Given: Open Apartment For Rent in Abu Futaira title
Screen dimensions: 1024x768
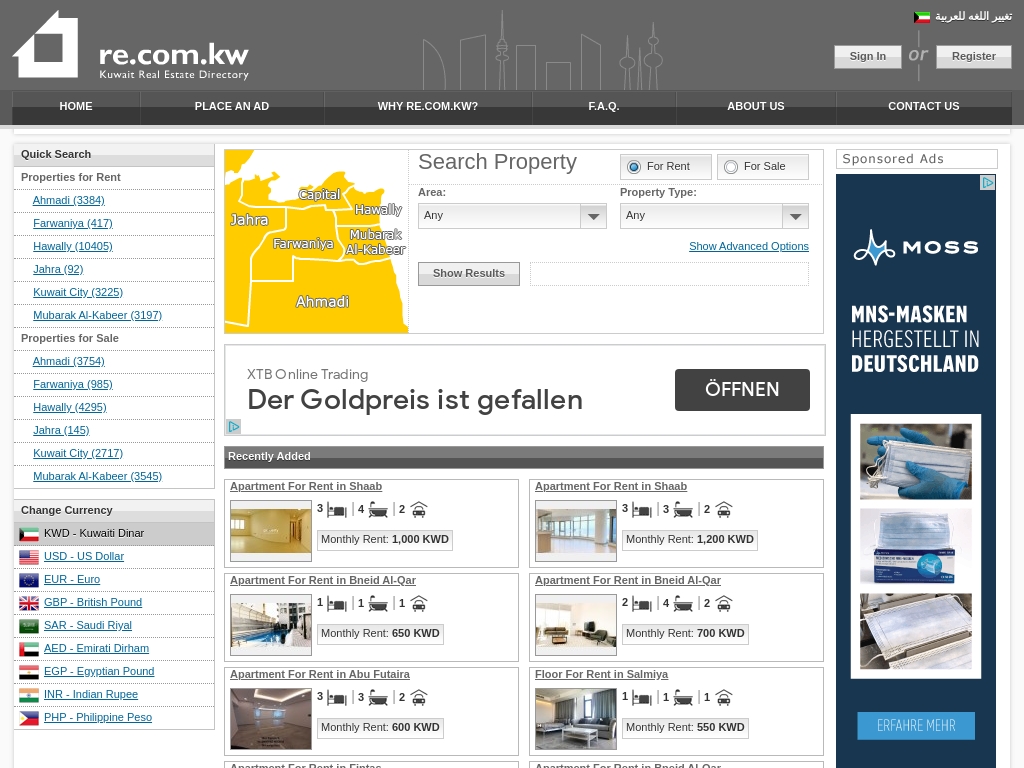Looking at the screenshot, I should [x=319, y=674].
